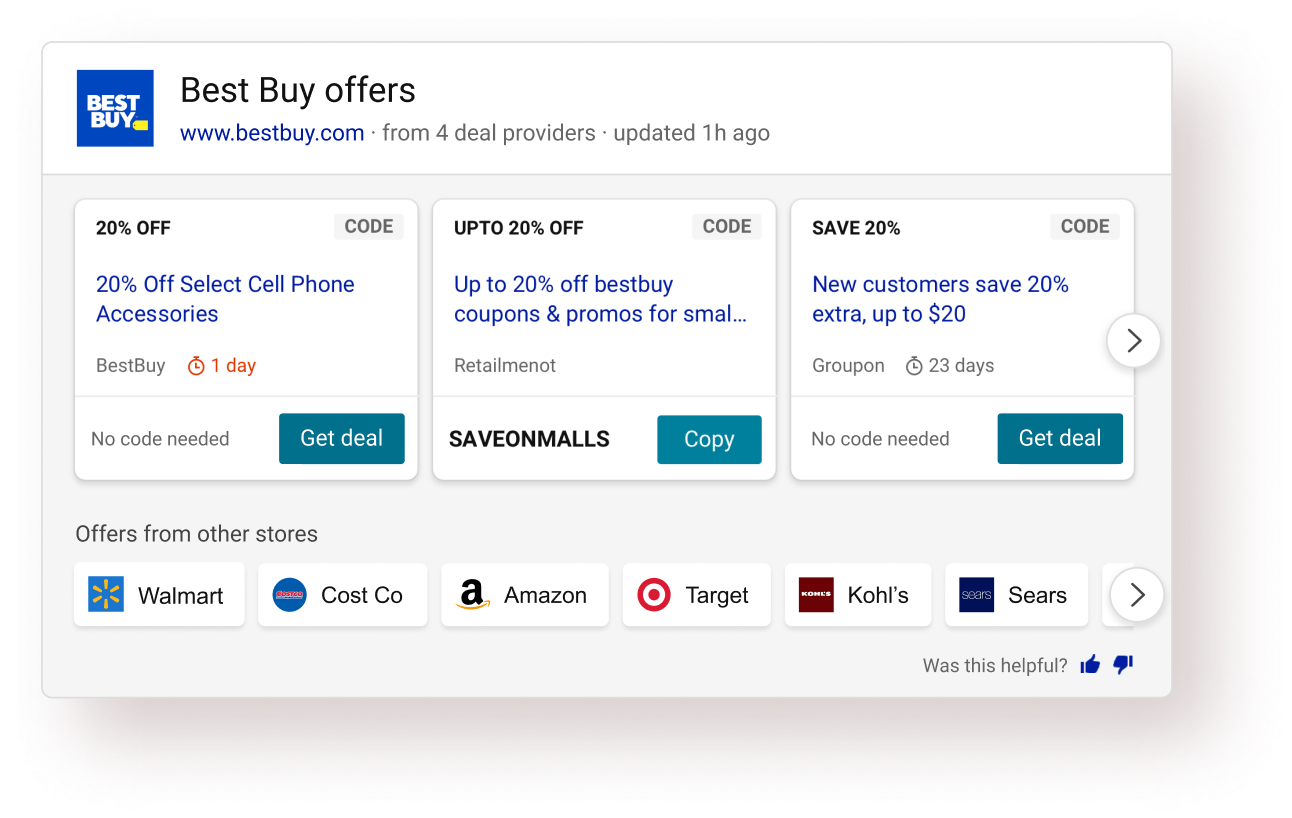
Task: Click the thumbs up helpful icon
Action: point(1090,665)
